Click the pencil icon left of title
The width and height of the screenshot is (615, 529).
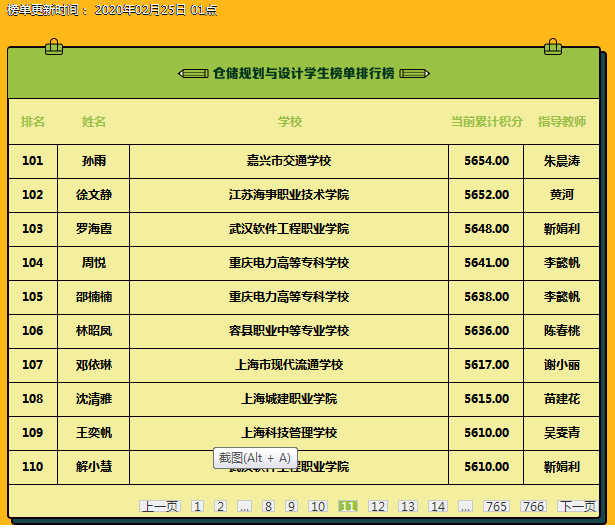click(x=193, y=73)
